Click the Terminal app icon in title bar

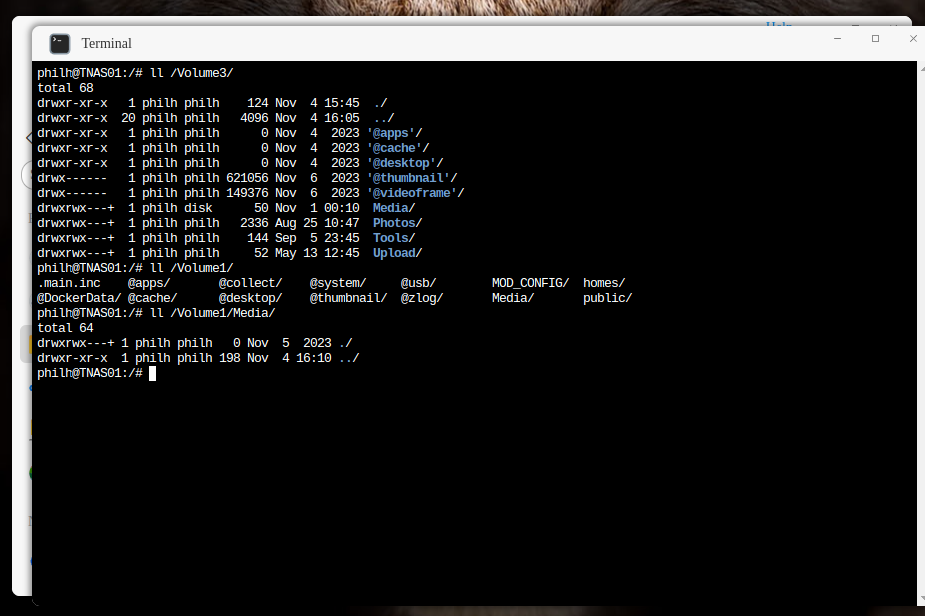60,44
